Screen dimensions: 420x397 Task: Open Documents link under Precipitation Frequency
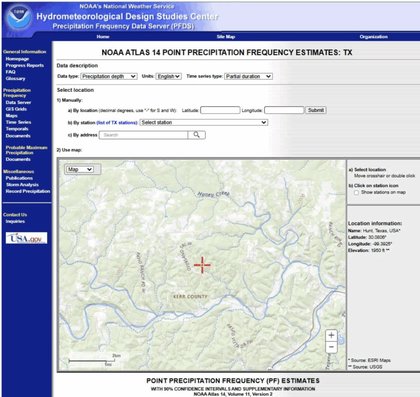pos(18,136)
